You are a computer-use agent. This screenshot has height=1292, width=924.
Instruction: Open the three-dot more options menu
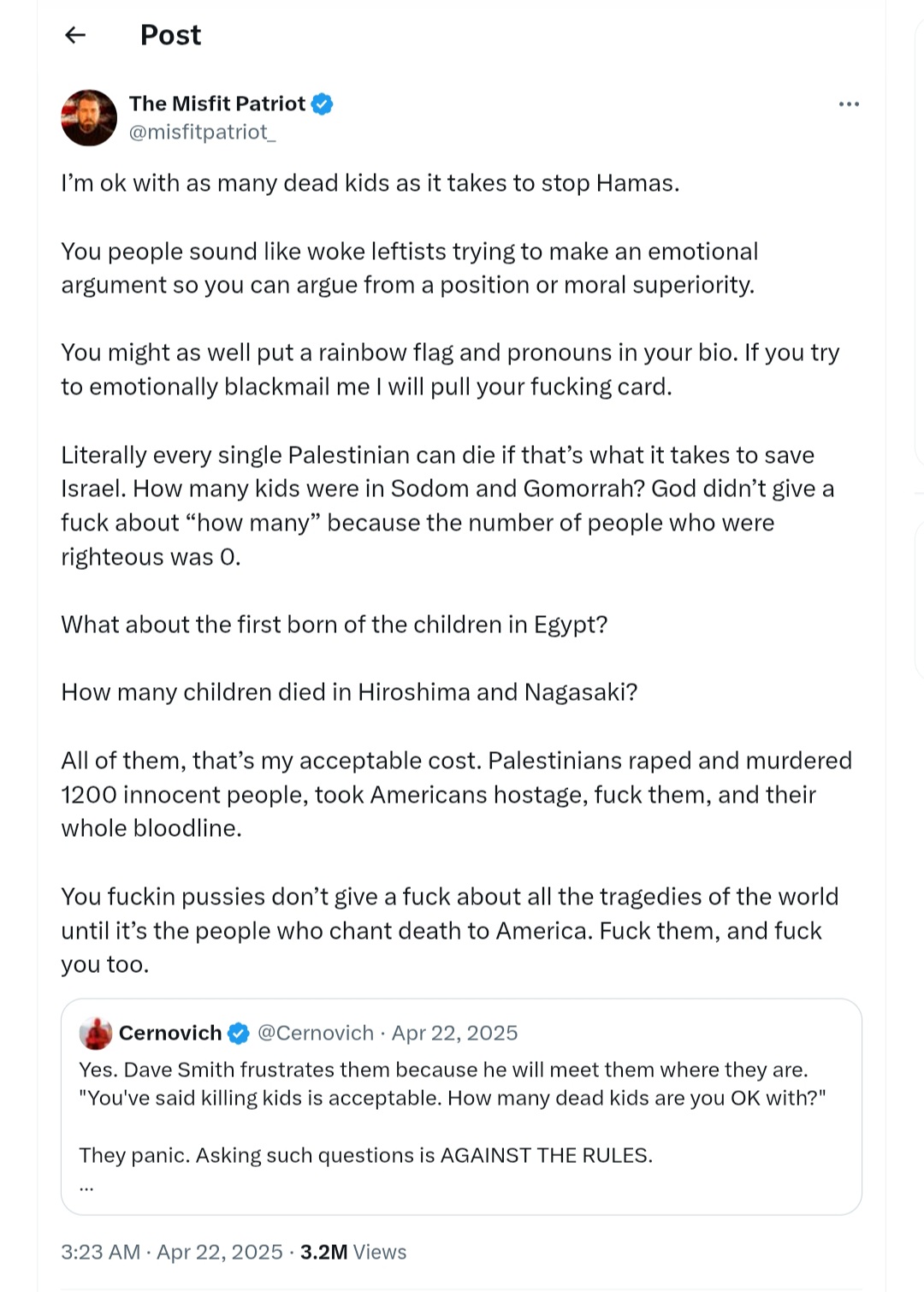(x=849, y=104)
